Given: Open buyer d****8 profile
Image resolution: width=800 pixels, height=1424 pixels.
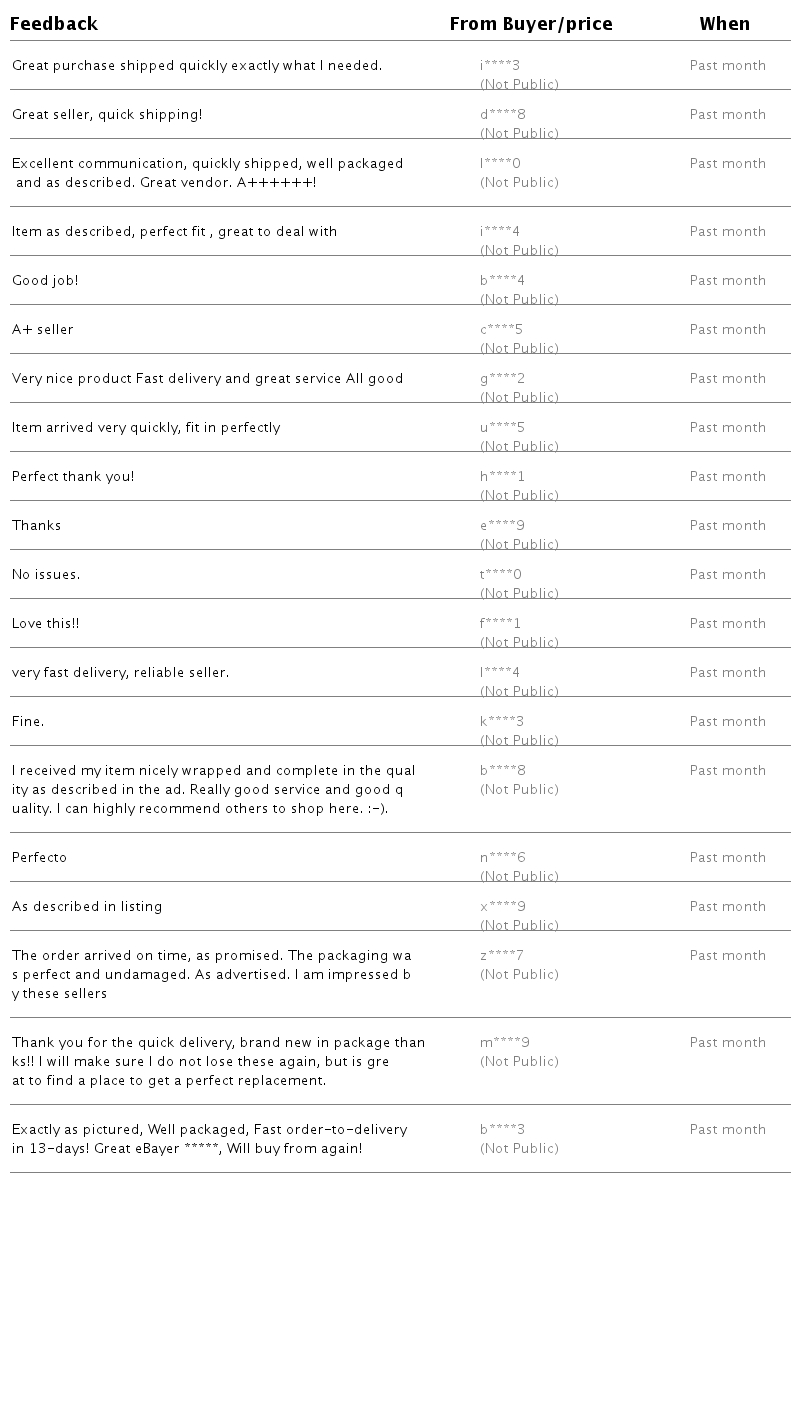Looking at the screenshot, I should (502, 115).
